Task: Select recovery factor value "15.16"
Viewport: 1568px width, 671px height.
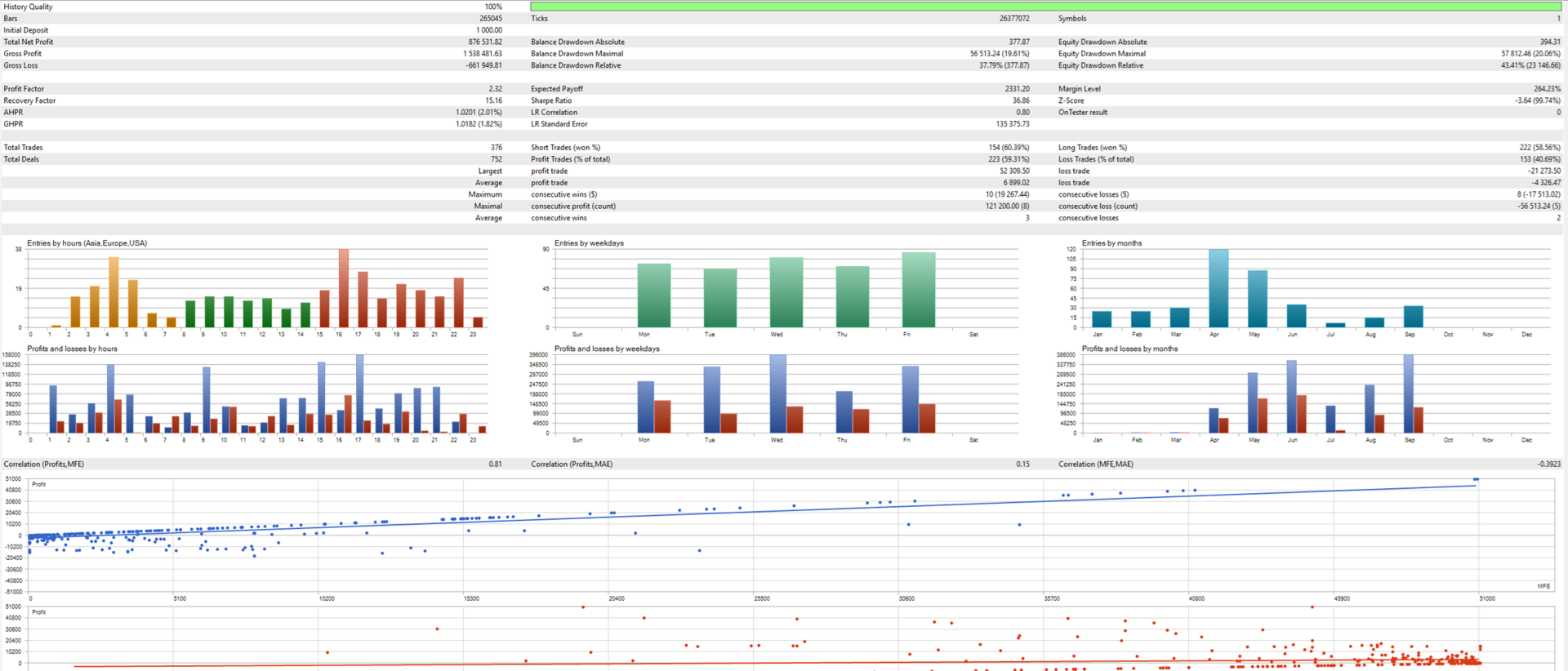Action: (494, 100)
